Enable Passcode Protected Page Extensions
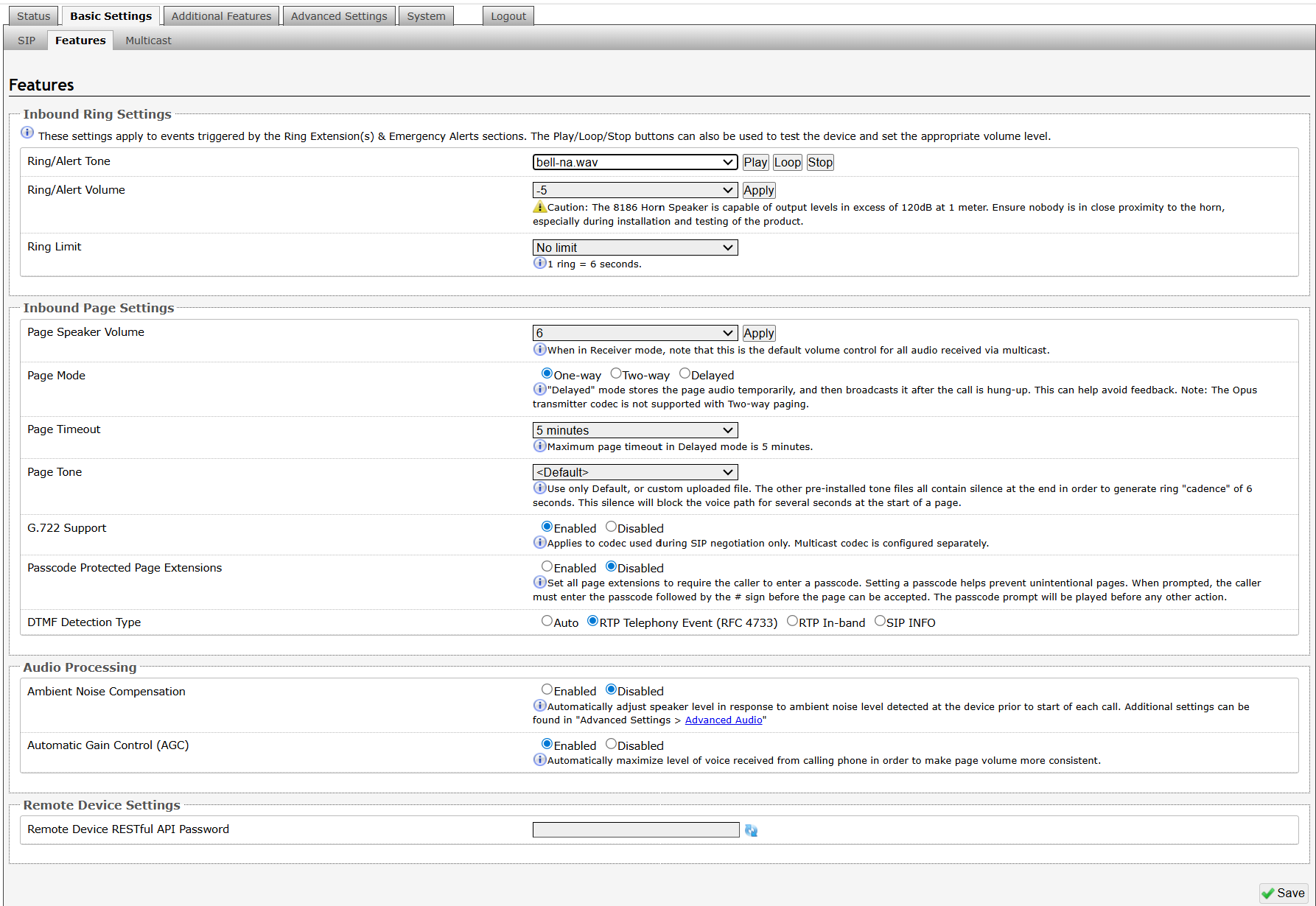 pyautogui.click(x=547, y=566)
